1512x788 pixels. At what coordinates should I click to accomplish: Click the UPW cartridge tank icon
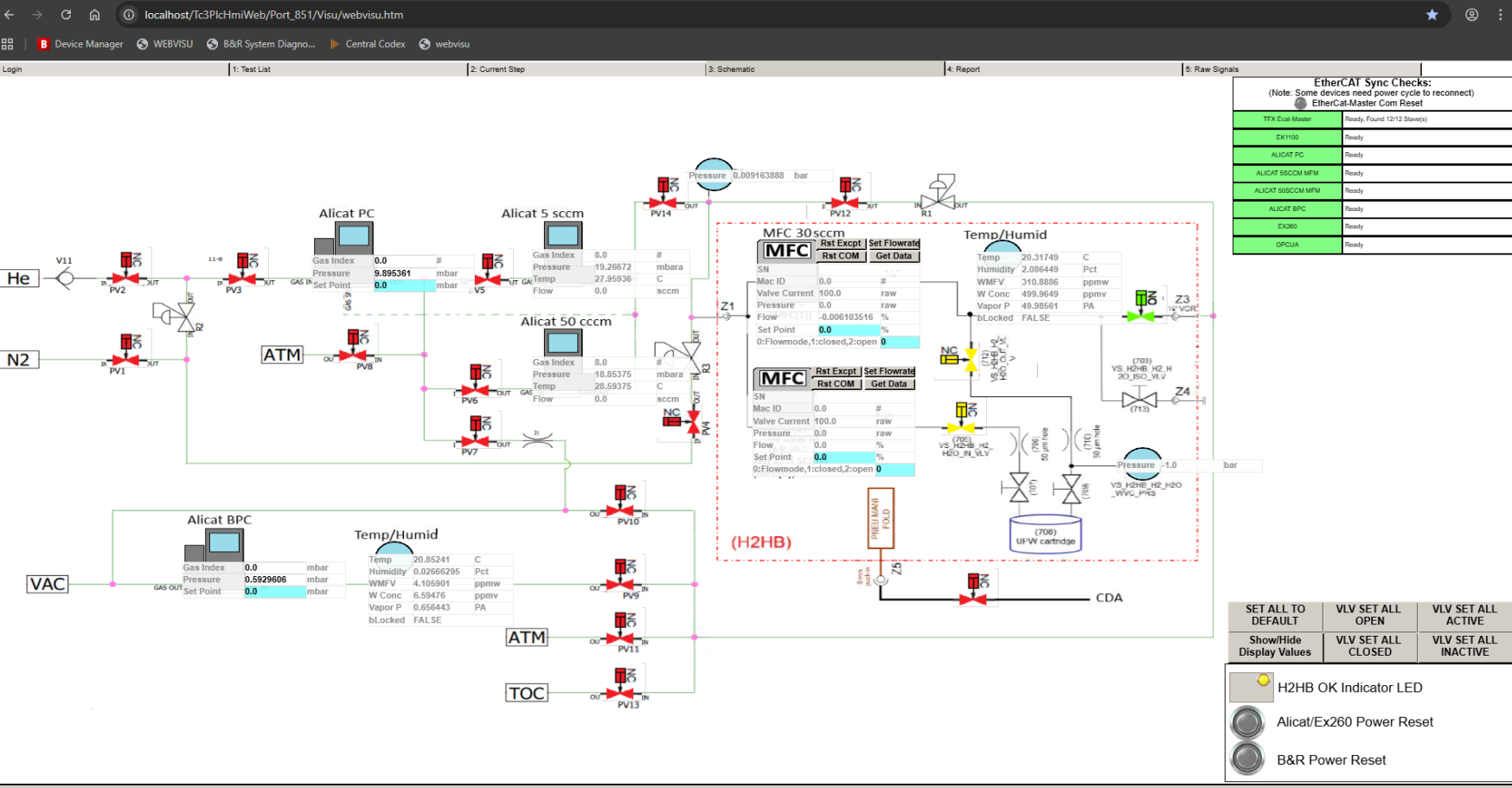pyautogui.click(x=1045, y=534)
